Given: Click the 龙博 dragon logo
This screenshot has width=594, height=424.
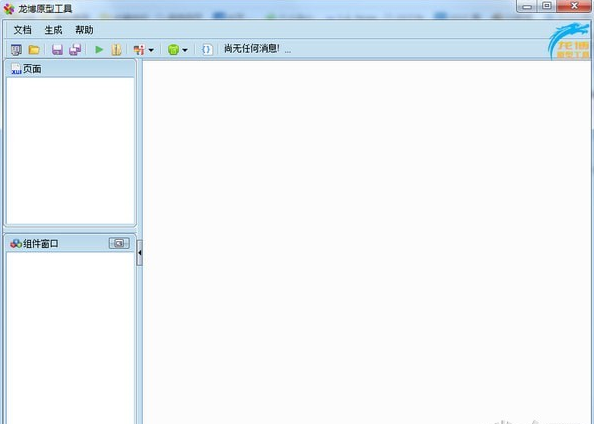Looking at the screenshot, I should click(570, 41).
